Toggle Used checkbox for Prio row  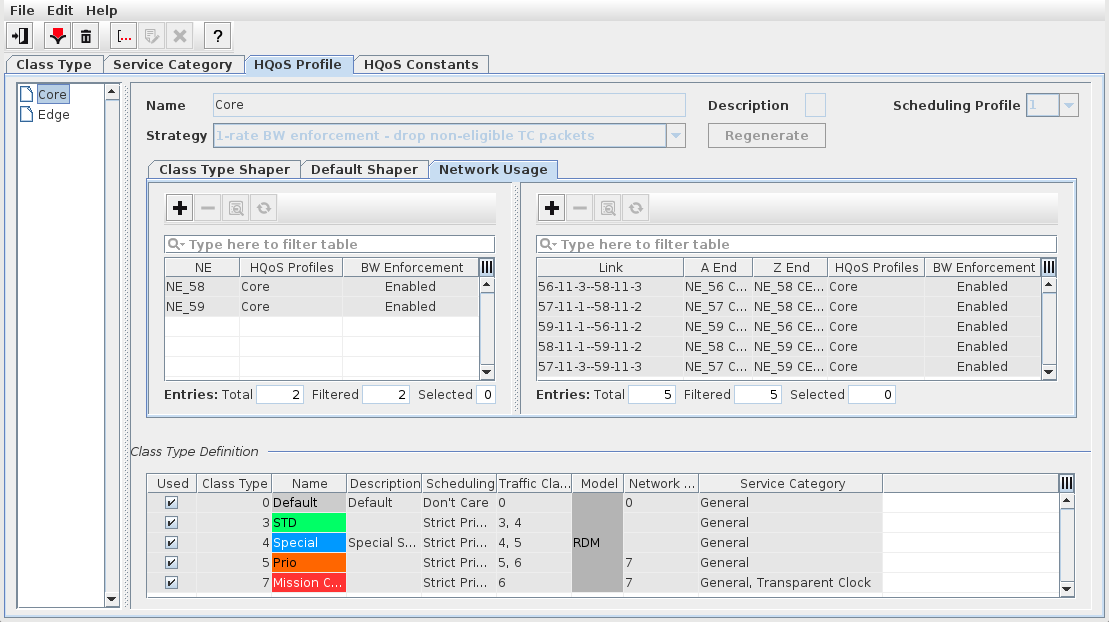click(171, 563)
